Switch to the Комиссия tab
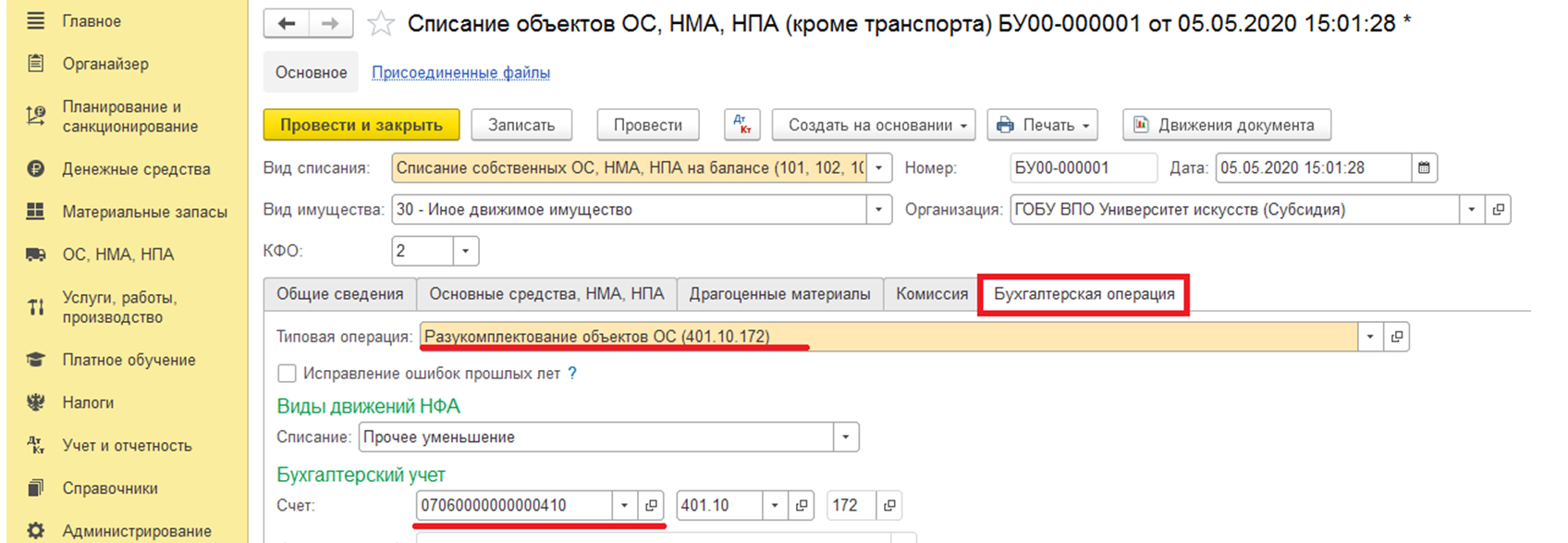The width and height of the screenshot is (1568, 543). pos(932,294)
